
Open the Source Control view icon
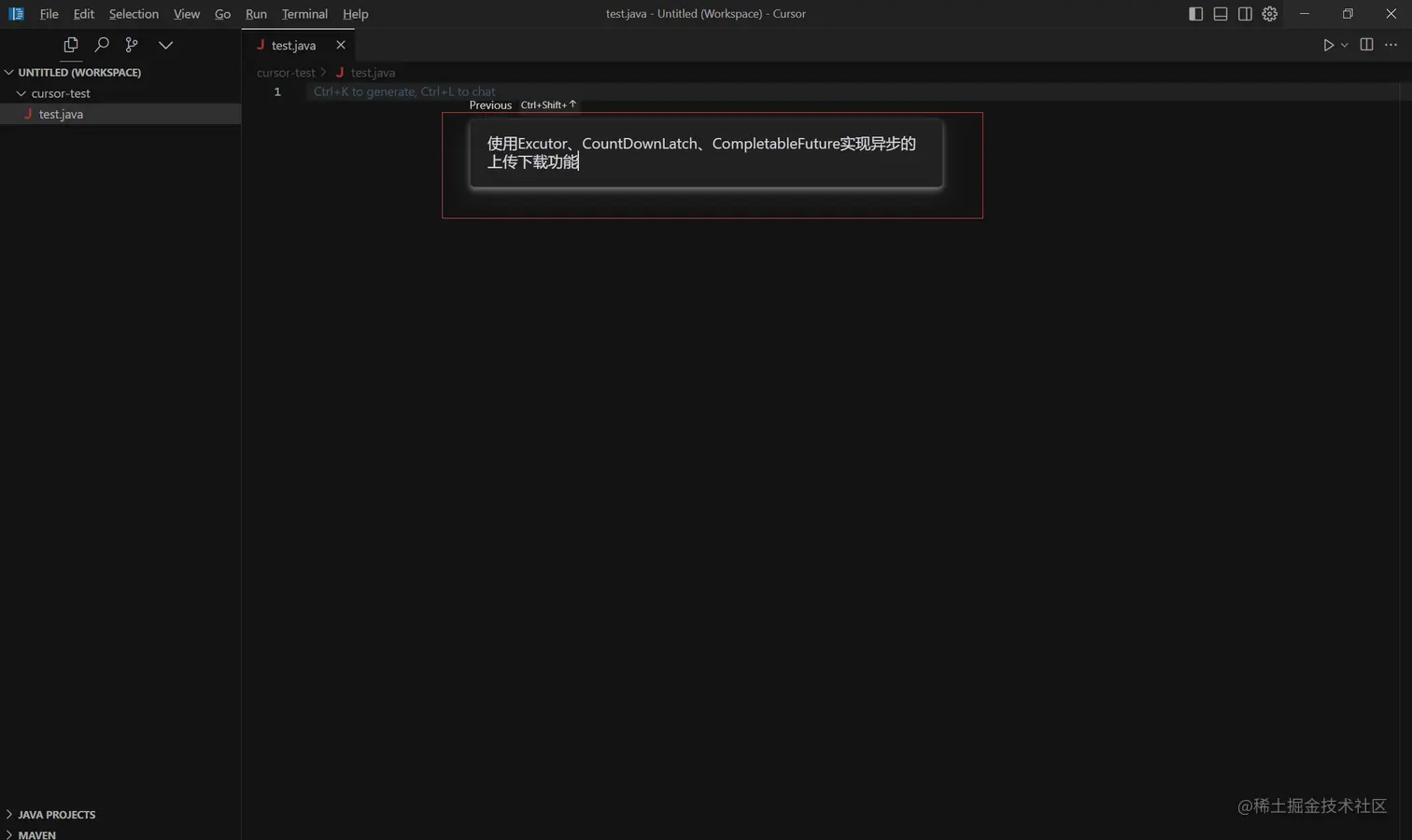tap(132, 45)
